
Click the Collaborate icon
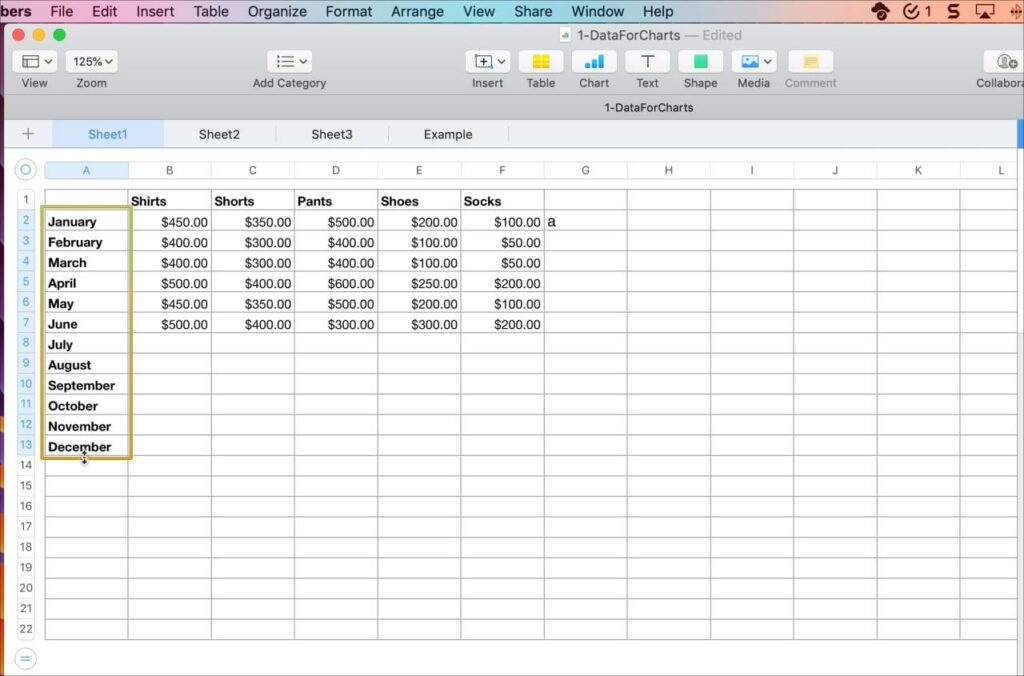(x=1001, y=62)
